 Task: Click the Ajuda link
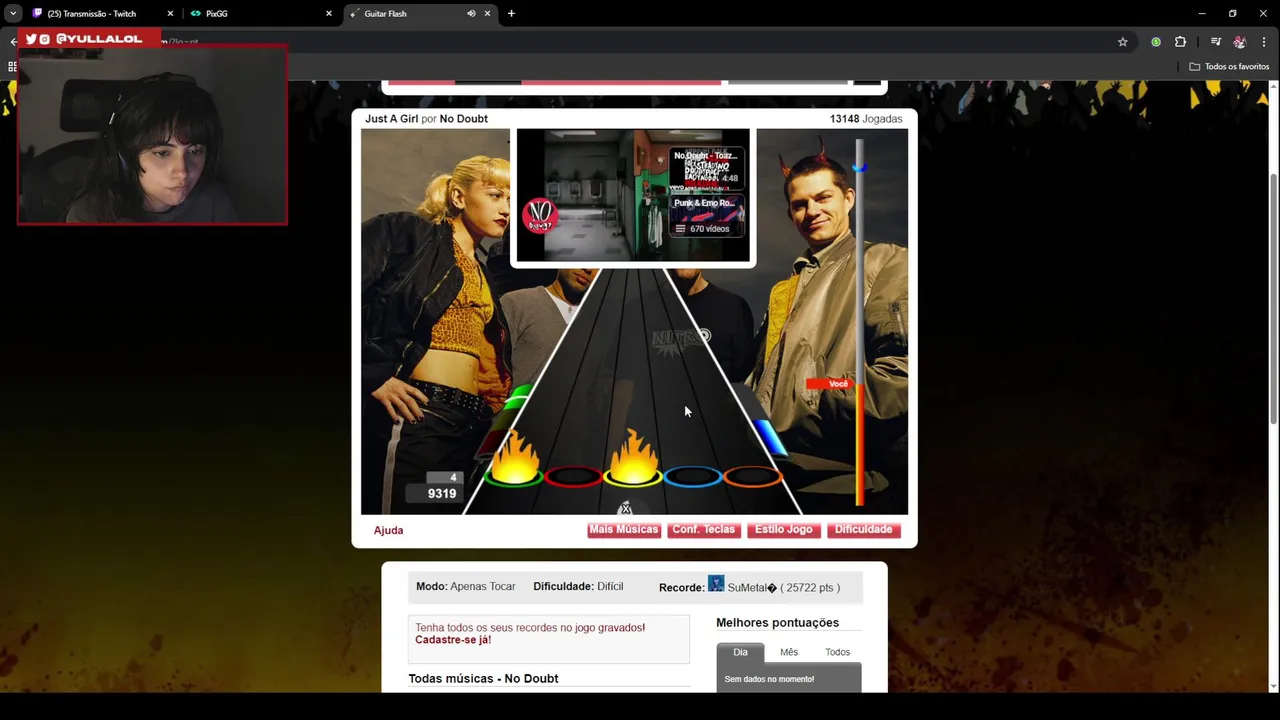pos(388,530)
